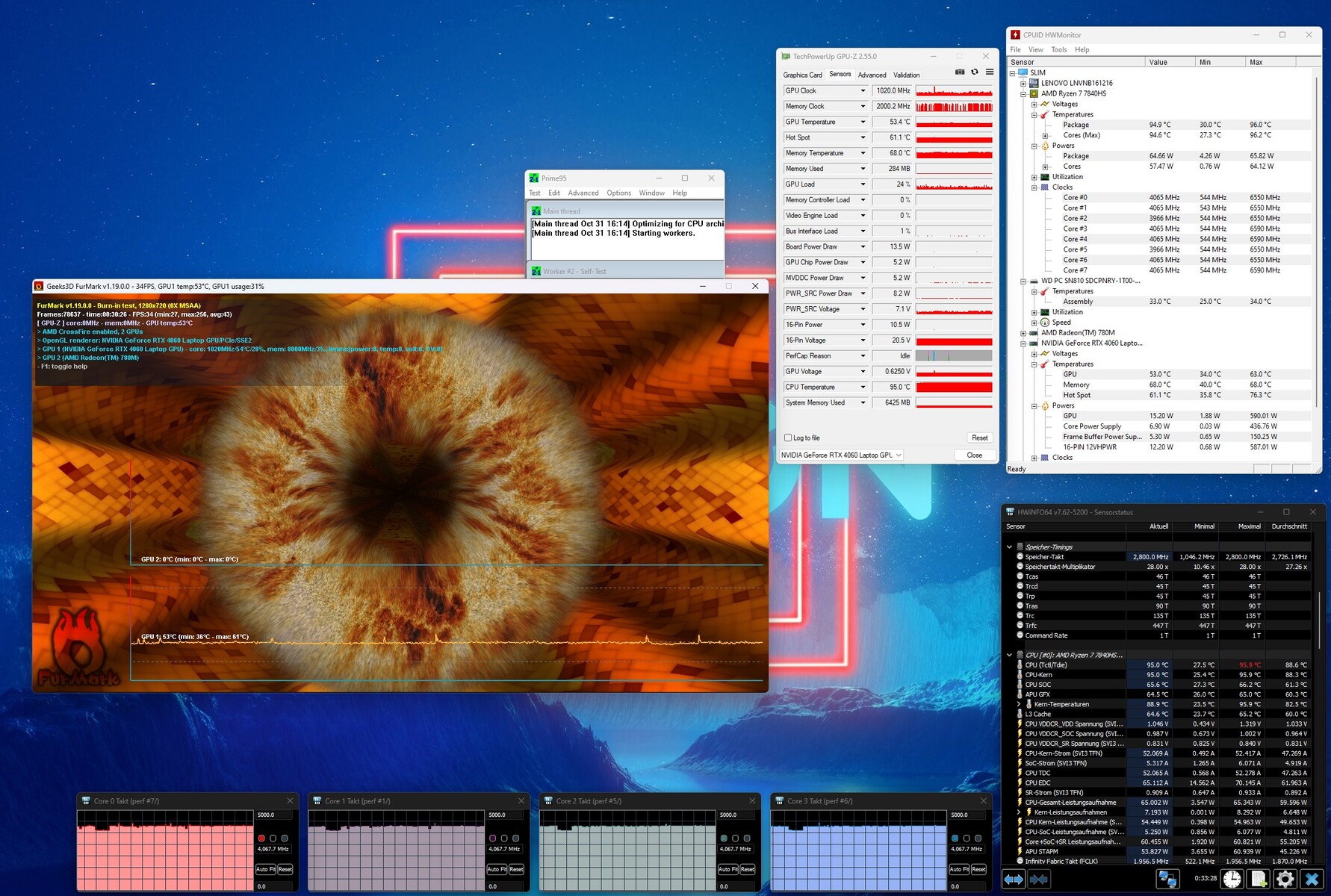
Task: Click CPU TDC lightning icon in HWiNFO
Action: 1020,773
